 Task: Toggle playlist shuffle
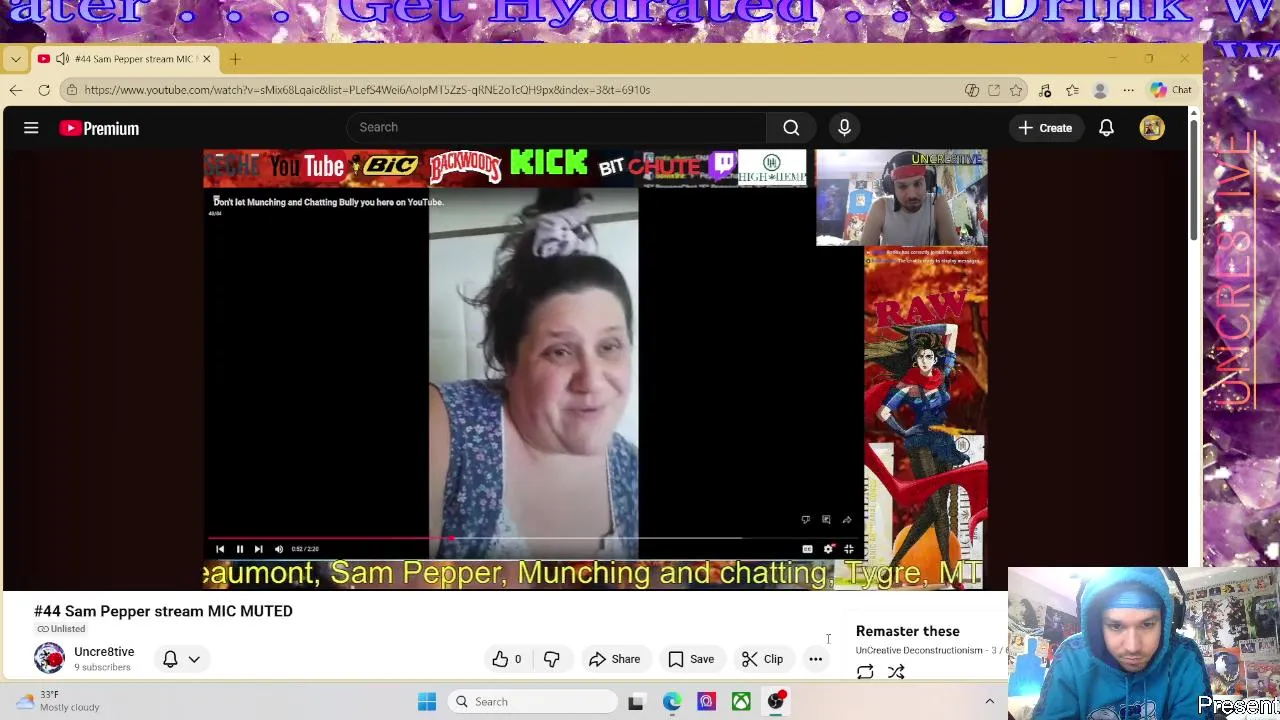pyautogui.click(x=896, y=672)
